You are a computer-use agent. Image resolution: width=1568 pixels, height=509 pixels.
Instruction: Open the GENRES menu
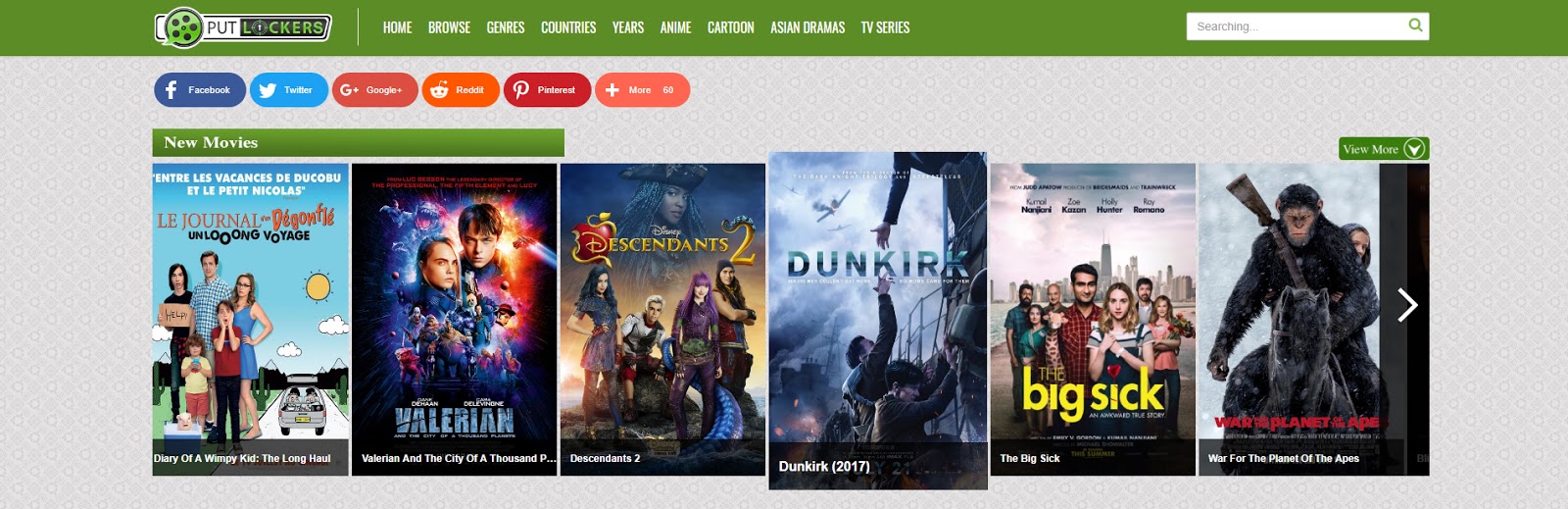click(x=506, y=27)
